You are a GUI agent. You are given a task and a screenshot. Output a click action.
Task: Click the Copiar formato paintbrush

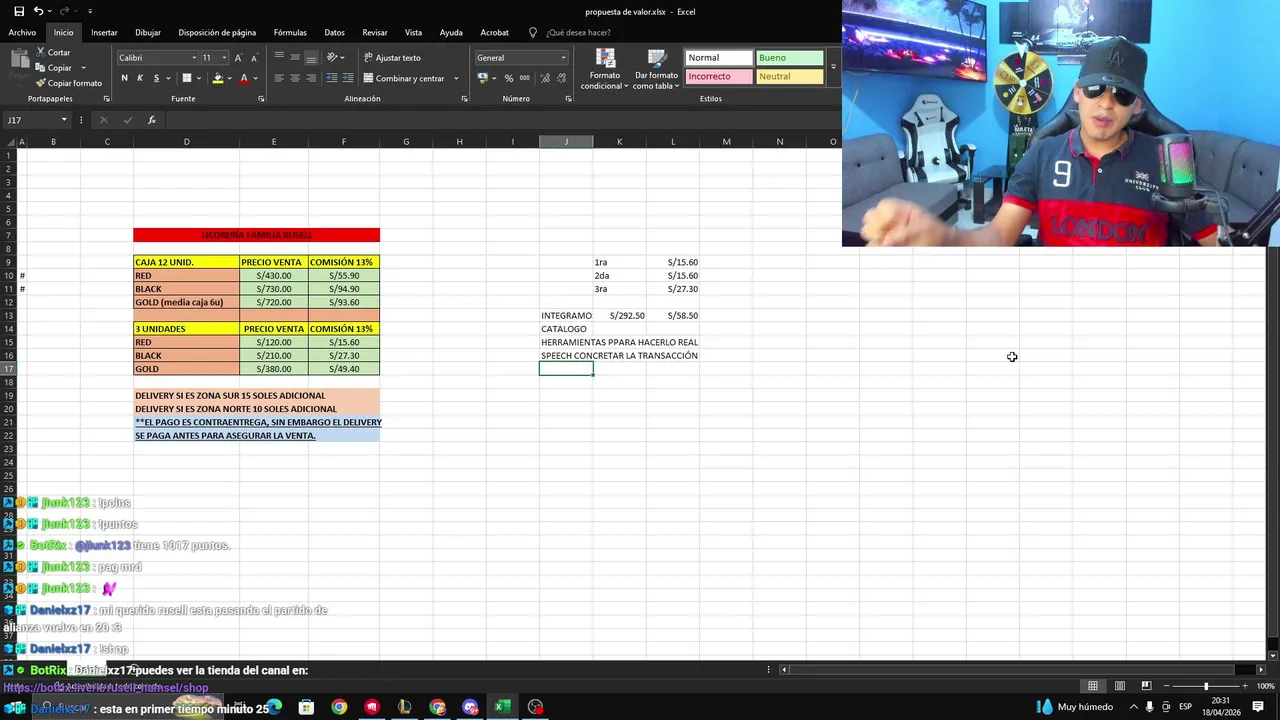68,83
